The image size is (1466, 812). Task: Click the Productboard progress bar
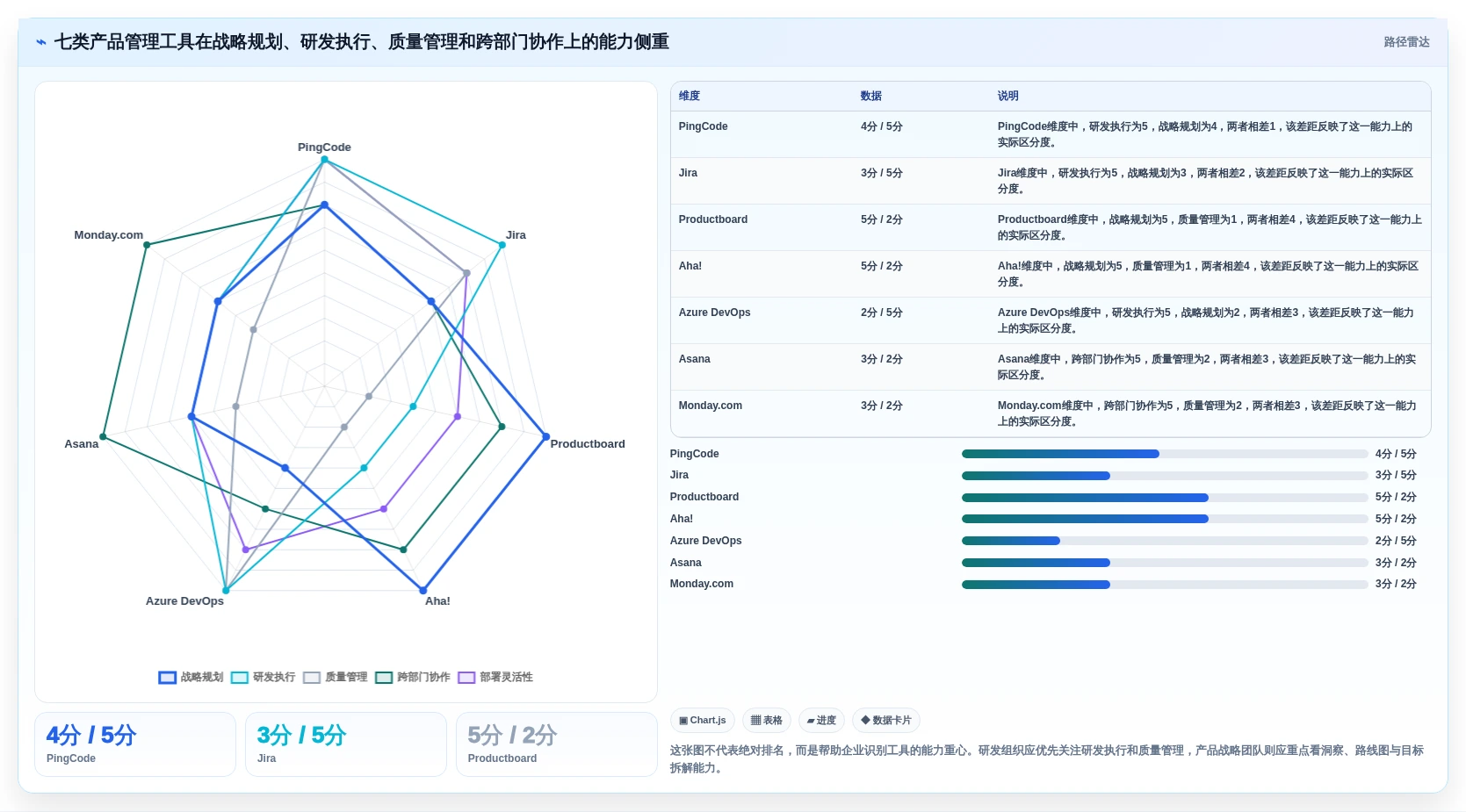(1165, 498)
